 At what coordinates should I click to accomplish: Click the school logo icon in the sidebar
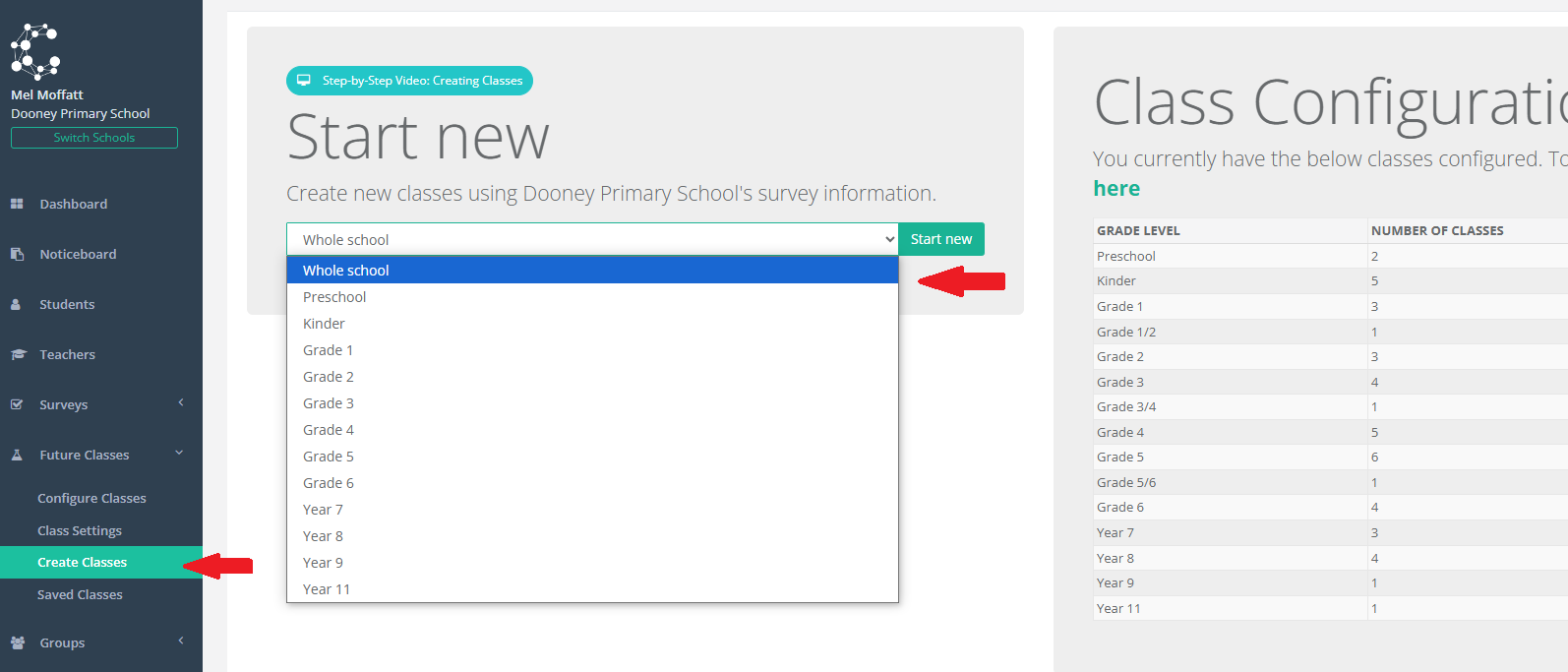coord(35,52)
